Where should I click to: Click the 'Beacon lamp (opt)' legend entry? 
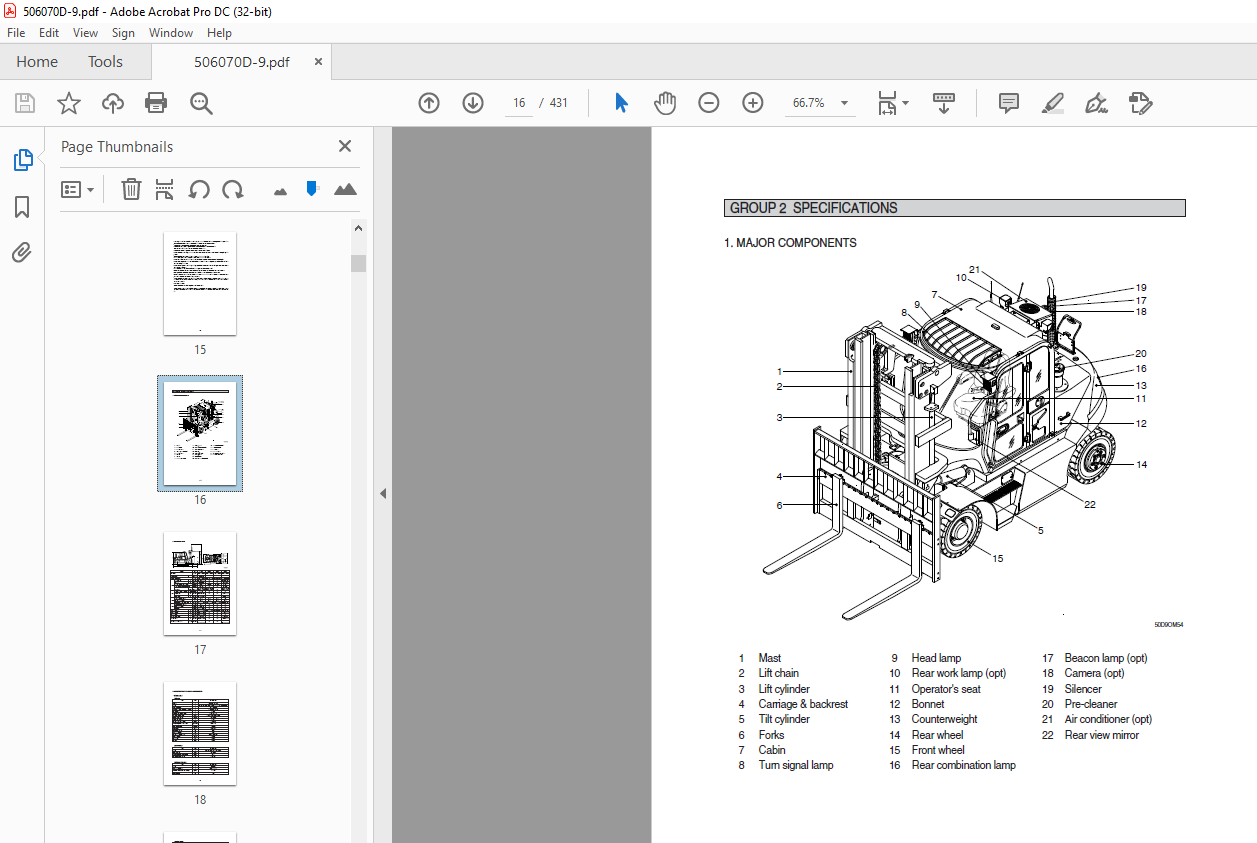tap(1106, 658)
